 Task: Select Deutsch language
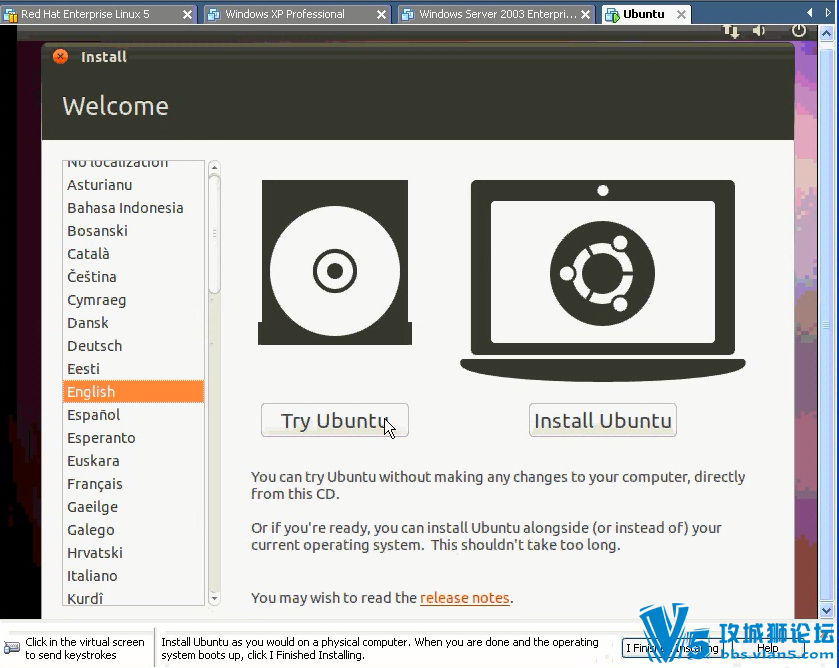(x=133, y=346)
